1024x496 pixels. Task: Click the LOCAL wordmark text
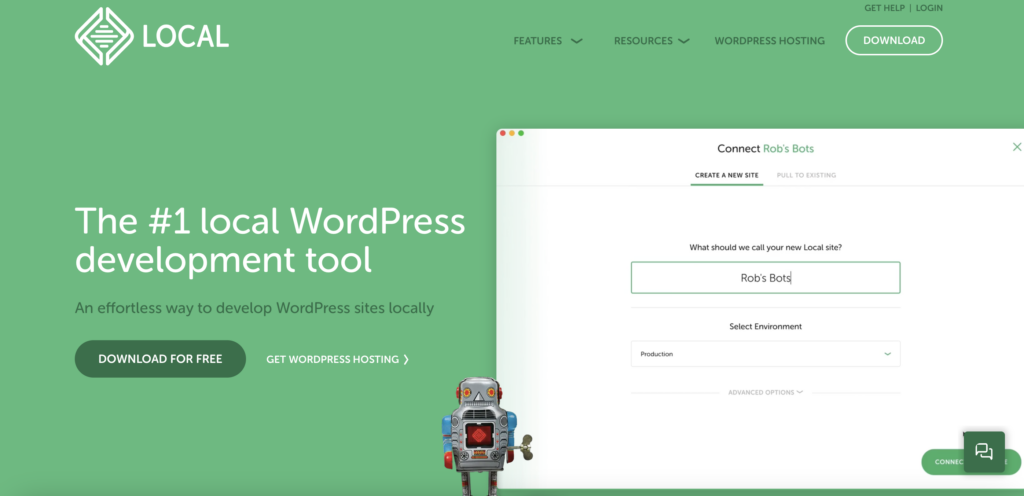point(185,37)
